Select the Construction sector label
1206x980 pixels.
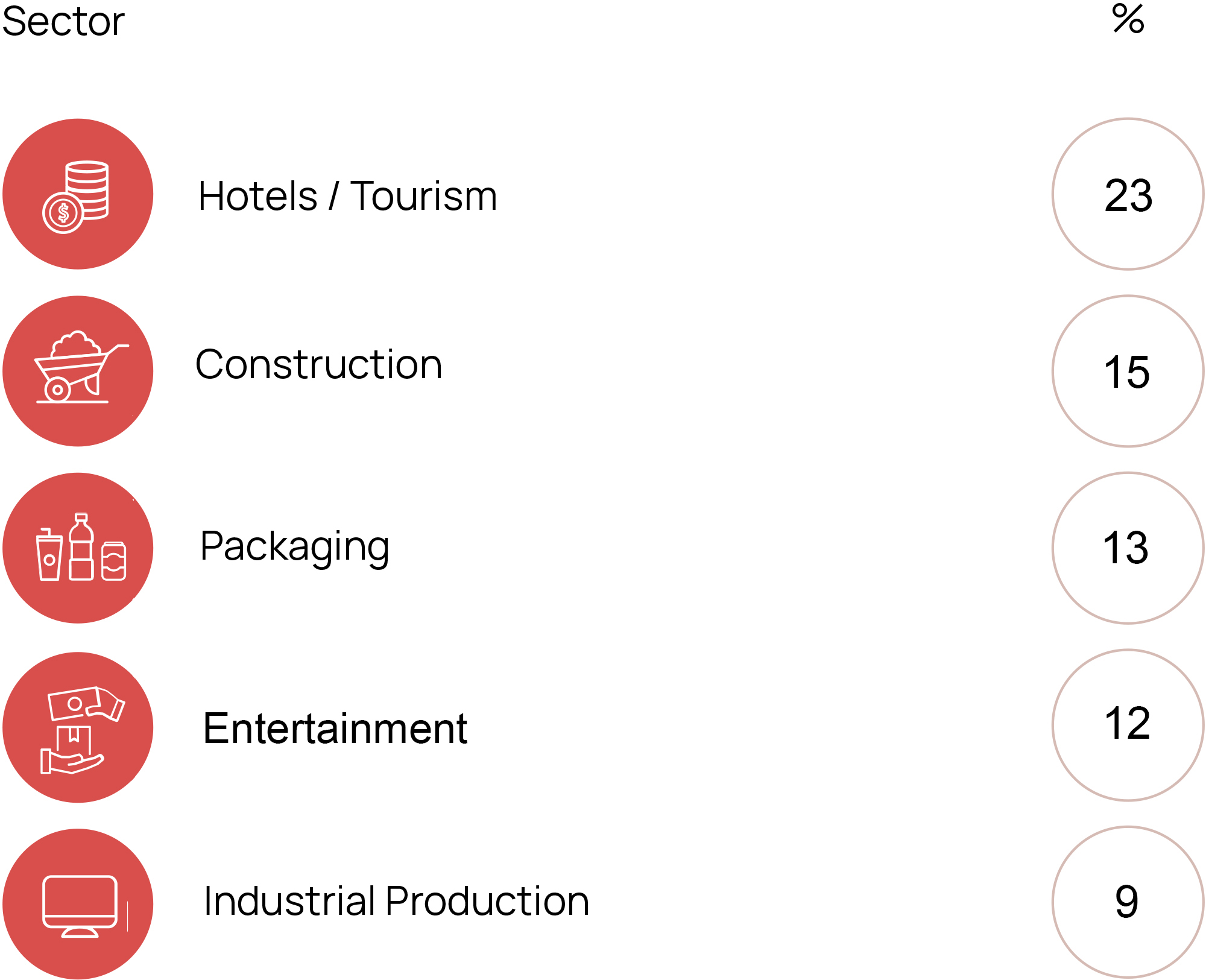(318, 364)
